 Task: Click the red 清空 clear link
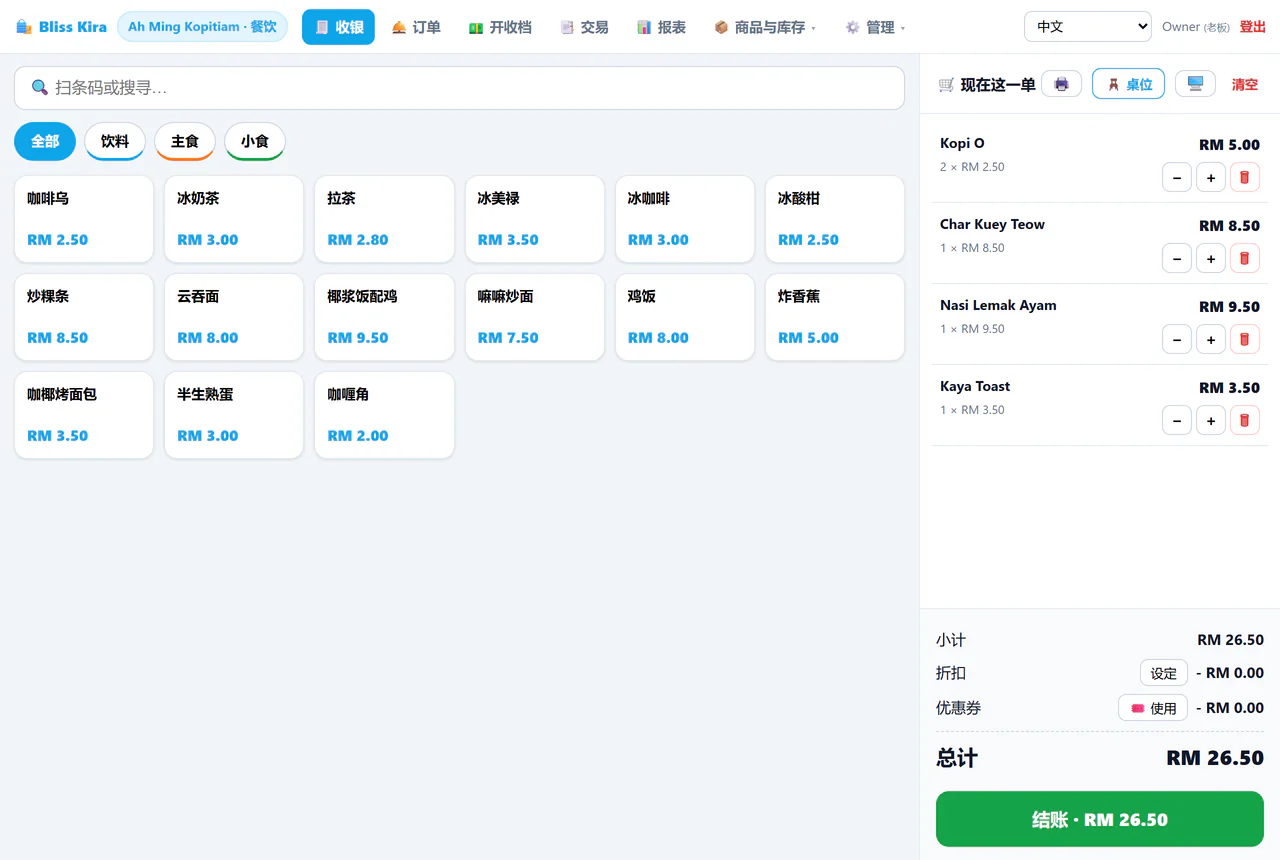tap(1245, 84)
